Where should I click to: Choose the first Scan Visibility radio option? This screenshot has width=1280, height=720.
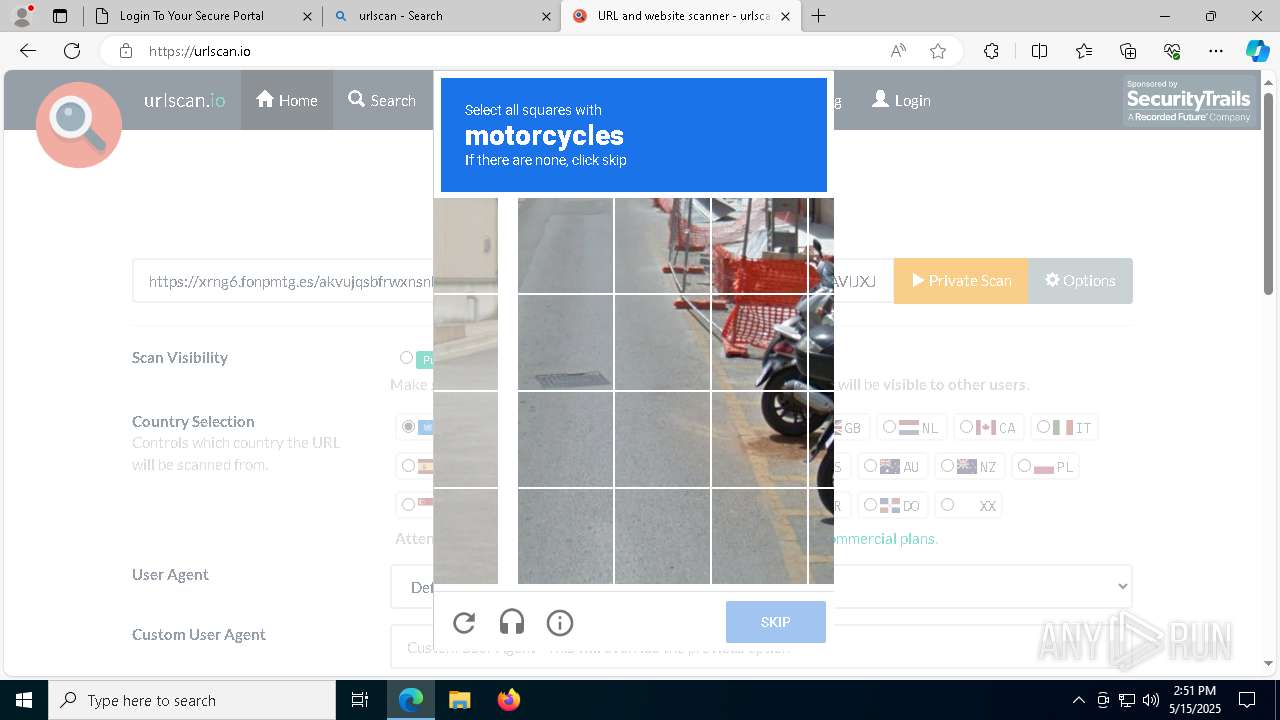[x=406, y=358]
